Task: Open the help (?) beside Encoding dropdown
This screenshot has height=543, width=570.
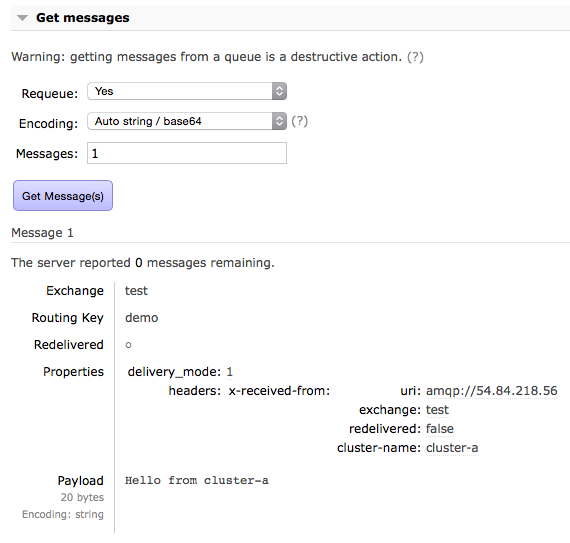Action: (x=300, y=121)
